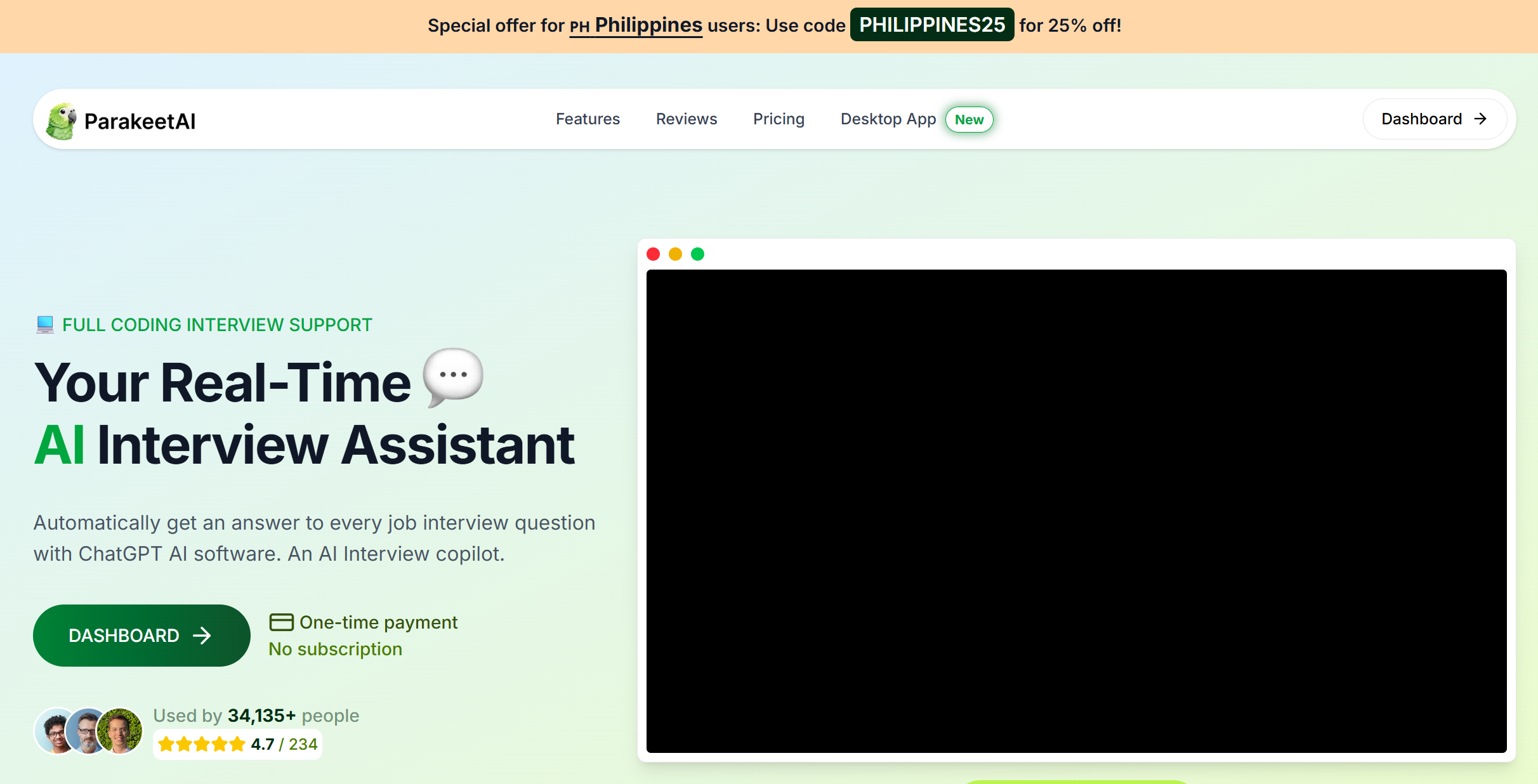Click the 34,135+ user count text

[x=261, y=715]
